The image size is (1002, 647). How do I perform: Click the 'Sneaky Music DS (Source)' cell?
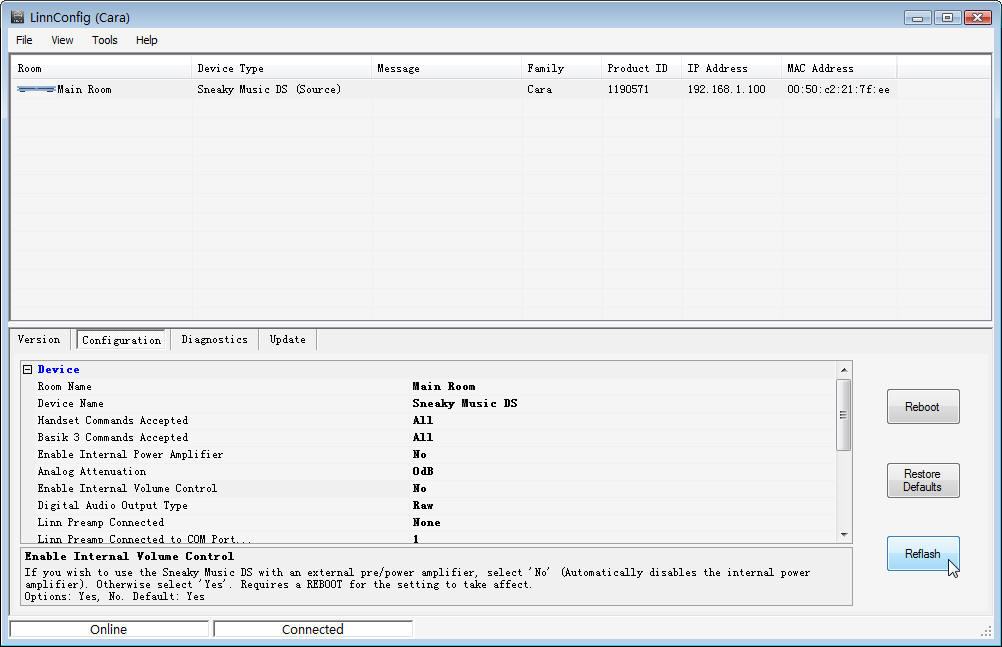268,90
